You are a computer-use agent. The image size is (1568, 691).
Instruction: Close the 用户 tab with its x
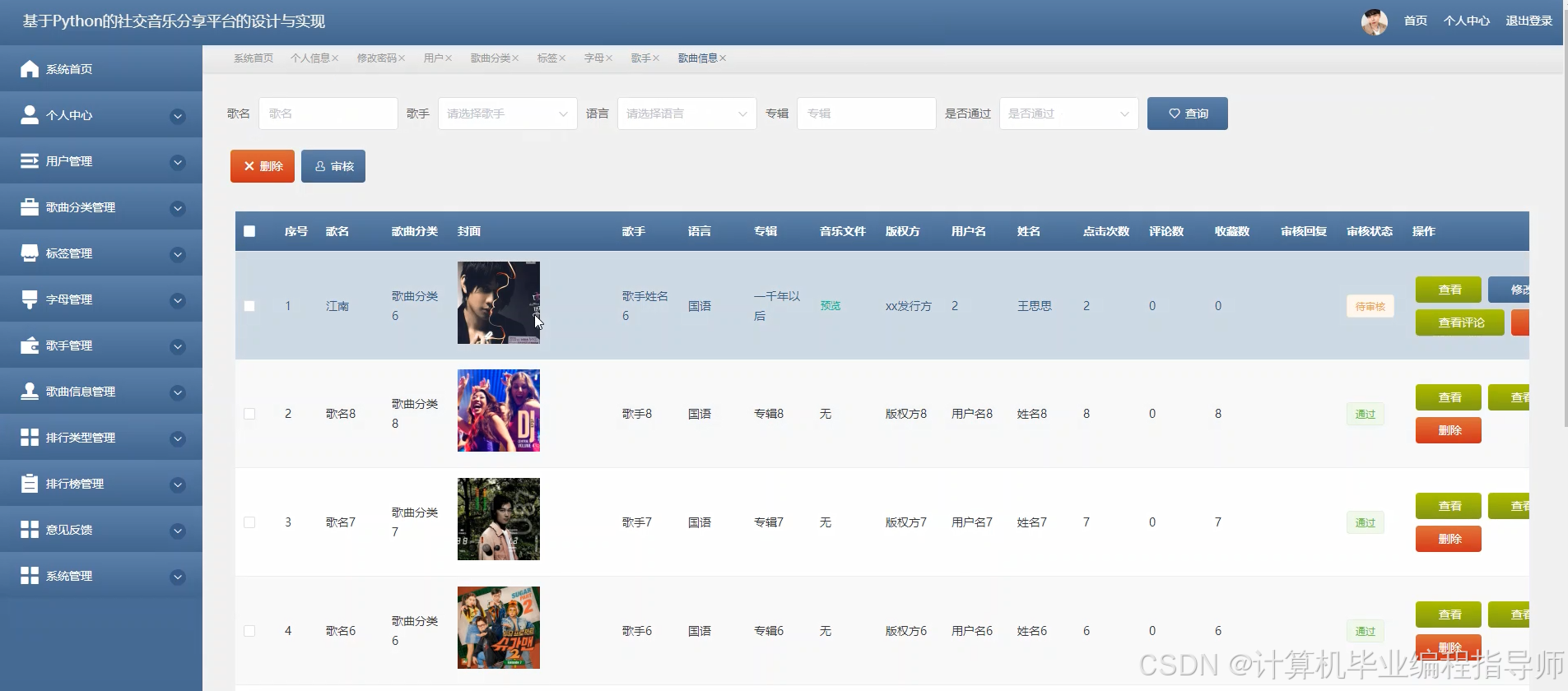point(449,58)
